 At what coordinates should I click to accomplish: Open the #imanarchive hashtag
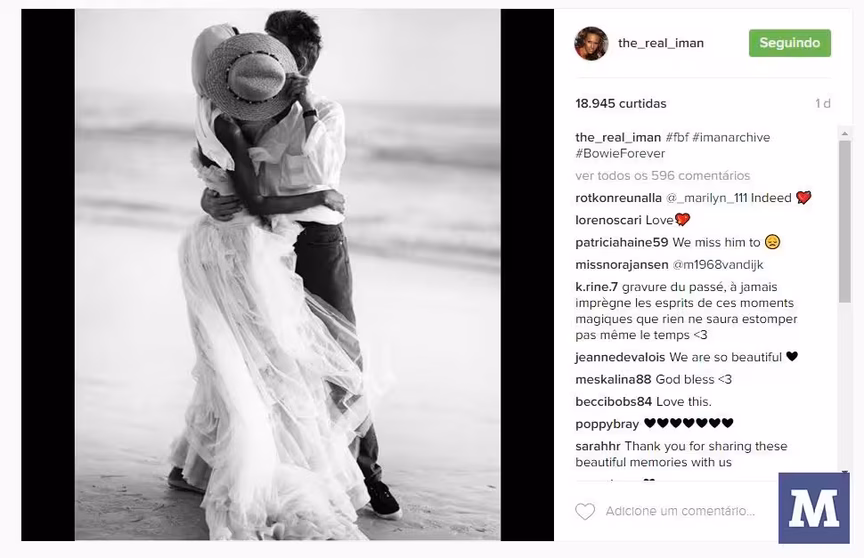tap(731, 137)
